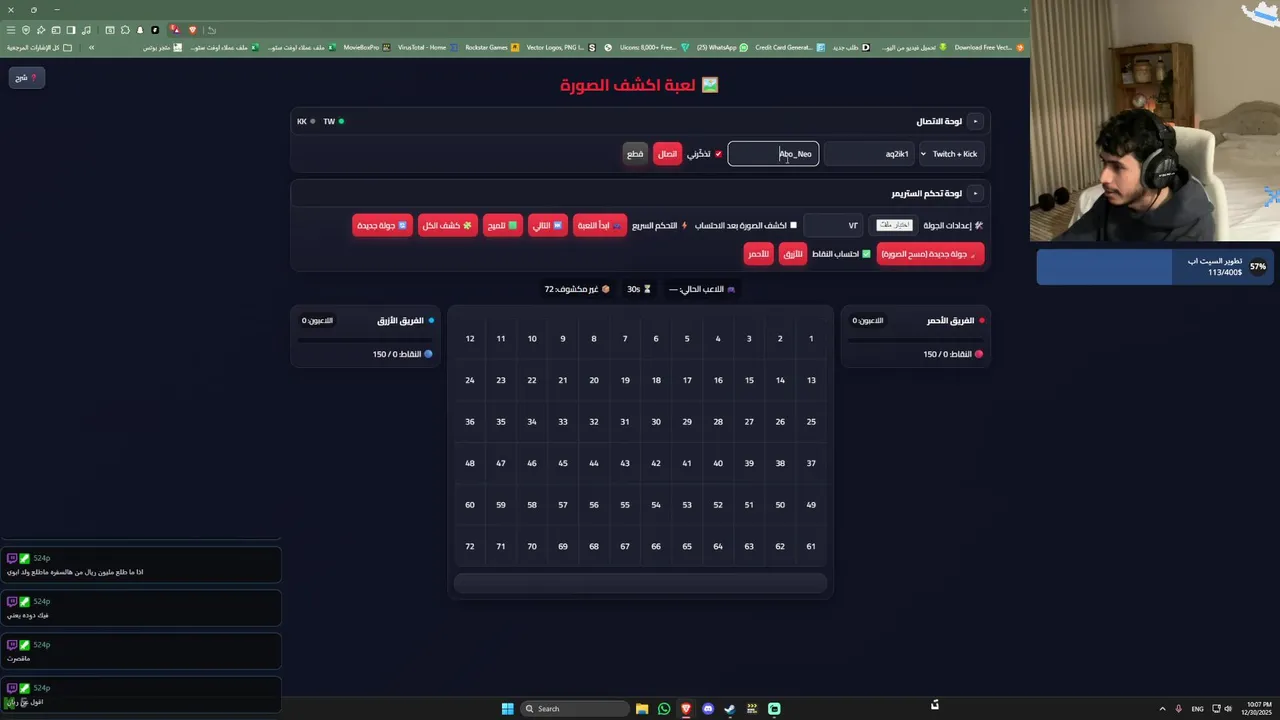1280x720 pixels.
Task: Toggle تذكّرني remember-me checkbox
Action: tap(718, 154)
